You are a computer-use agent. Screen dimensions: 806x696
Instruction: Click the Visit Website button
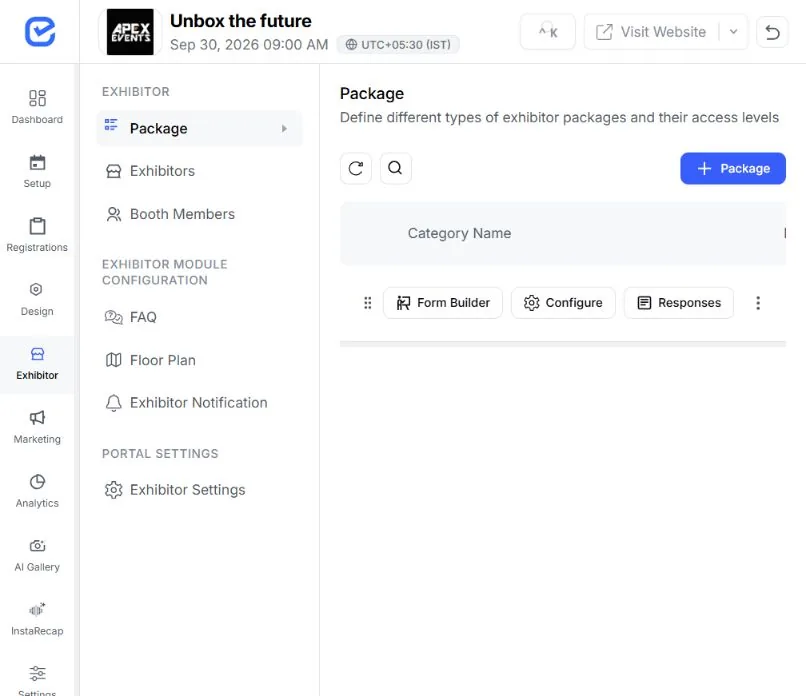(651, 32)
